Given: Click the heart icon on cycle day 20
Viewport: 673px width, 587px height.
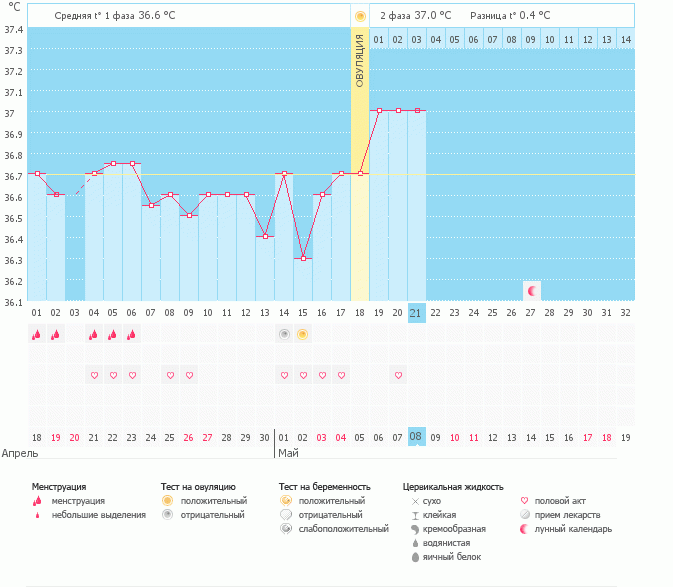Looking at the screenshot, I should click(398, 375).
